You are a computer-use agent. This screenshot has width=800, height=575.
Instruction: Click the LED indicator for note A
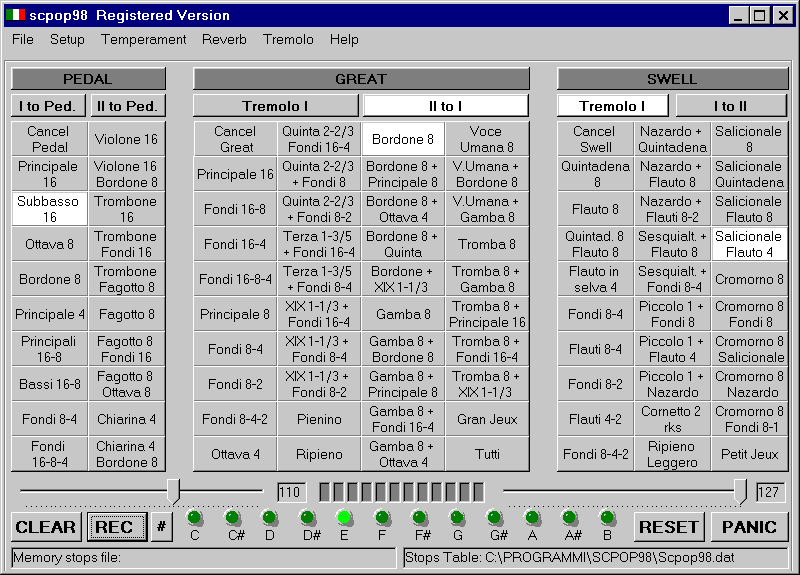[x=532, y=517]
